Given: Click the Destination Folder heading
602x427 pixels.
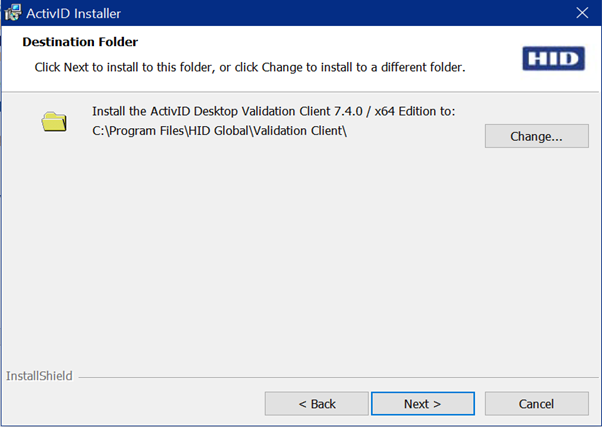Looking at the screenshot, I should point(80,41).
